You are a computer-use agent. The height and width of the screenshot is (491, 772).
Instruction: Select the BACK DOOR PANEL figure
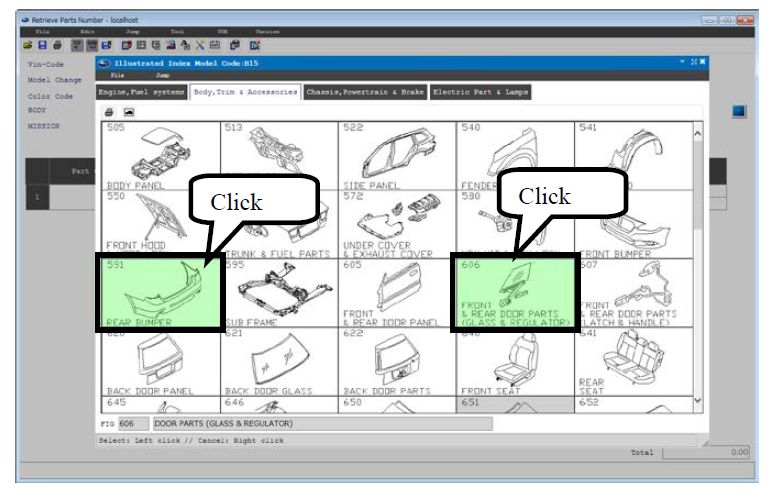(161, 363)
